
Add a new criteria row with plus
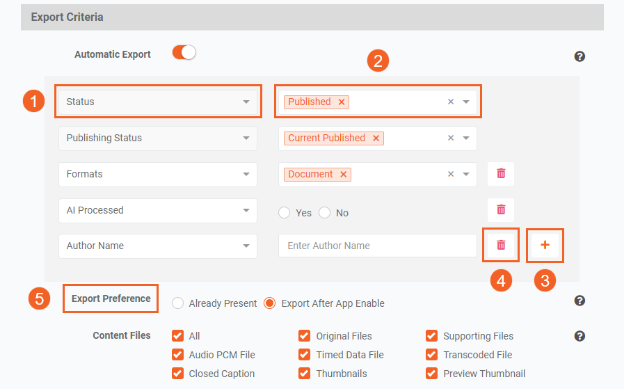point(545,245)
